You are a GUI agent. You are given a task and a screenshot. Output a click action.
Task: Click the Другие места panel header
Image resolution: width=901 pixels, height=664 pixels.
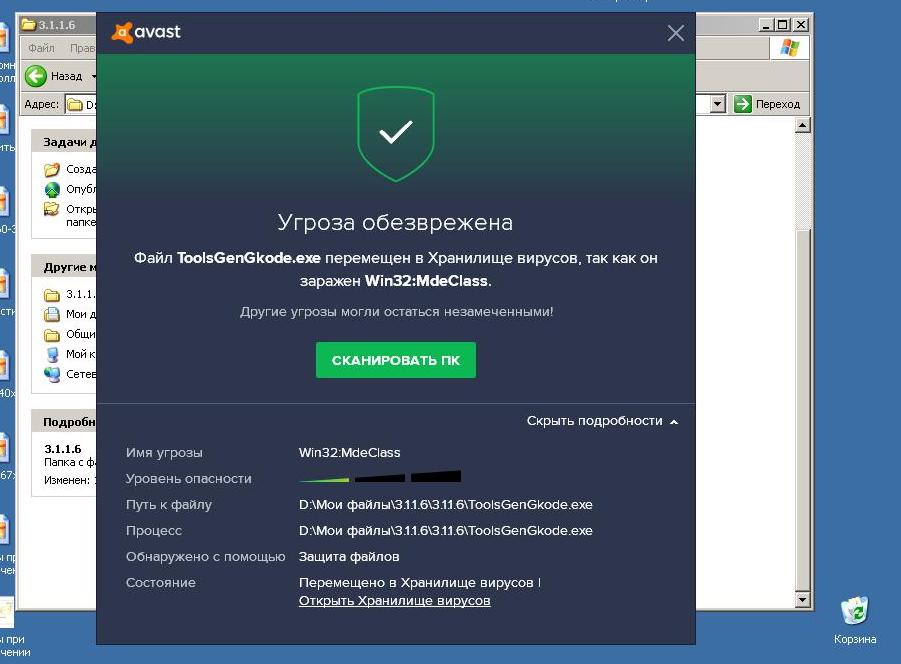tap(64, 267)
